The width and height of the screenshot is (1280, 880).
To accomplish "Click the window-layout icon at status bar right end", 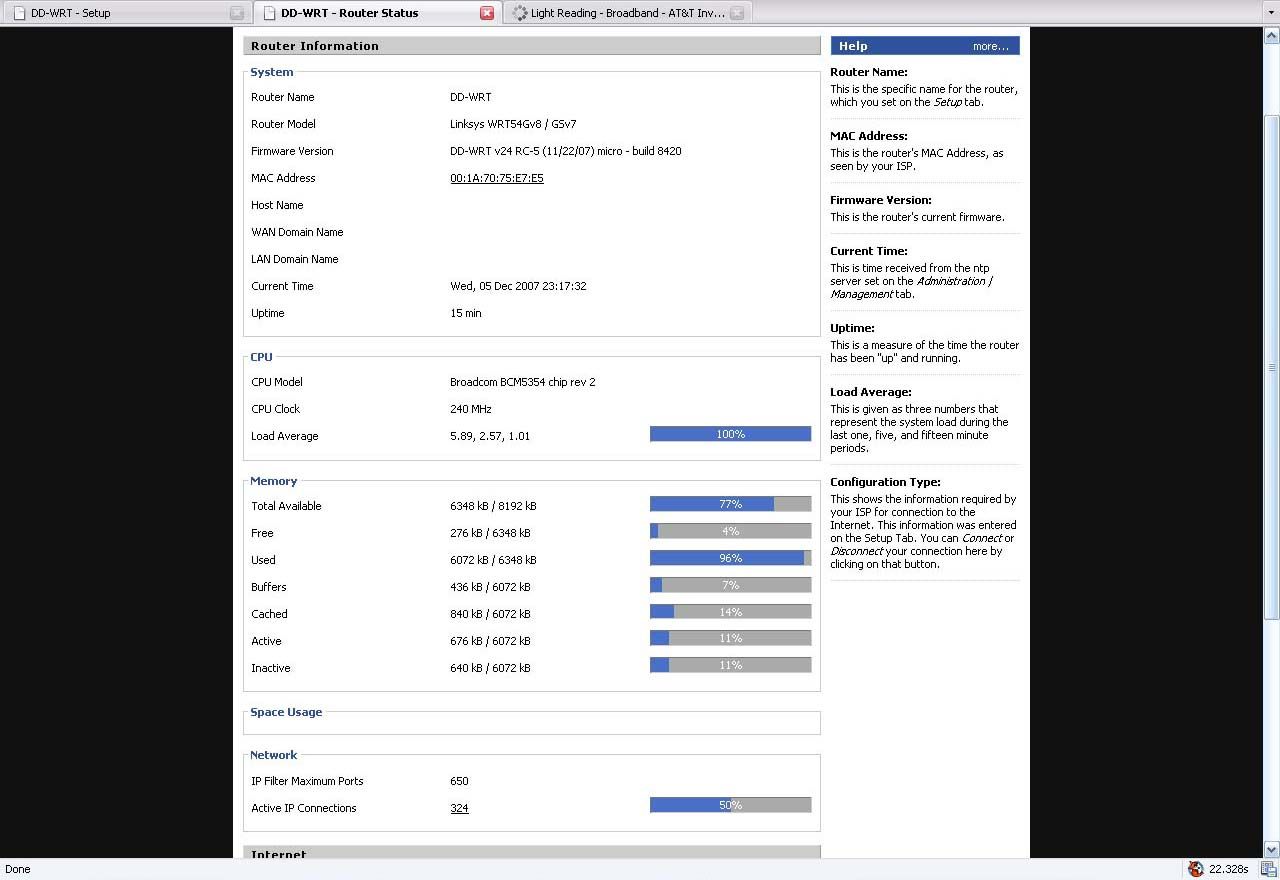I will 1268,869.
